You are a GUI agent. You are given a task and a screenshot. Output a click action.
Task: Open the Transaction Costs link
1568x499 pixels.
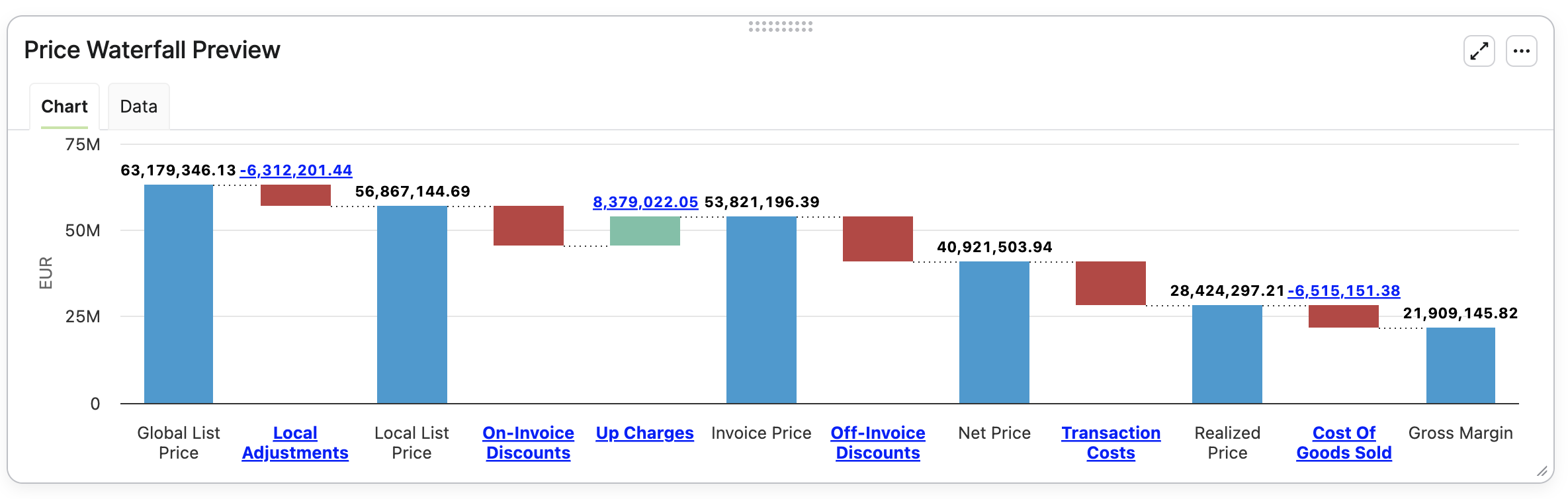coord(1111,443)
